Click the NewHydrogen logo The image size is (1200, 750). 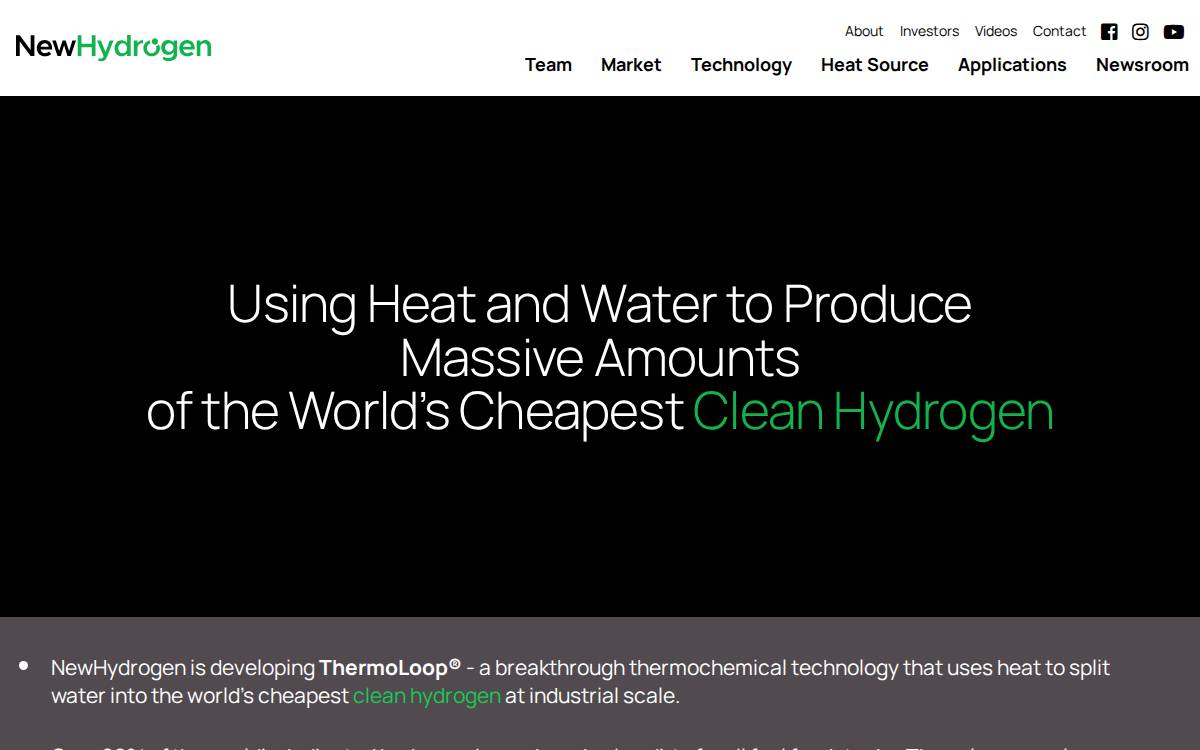click(114, 47)
